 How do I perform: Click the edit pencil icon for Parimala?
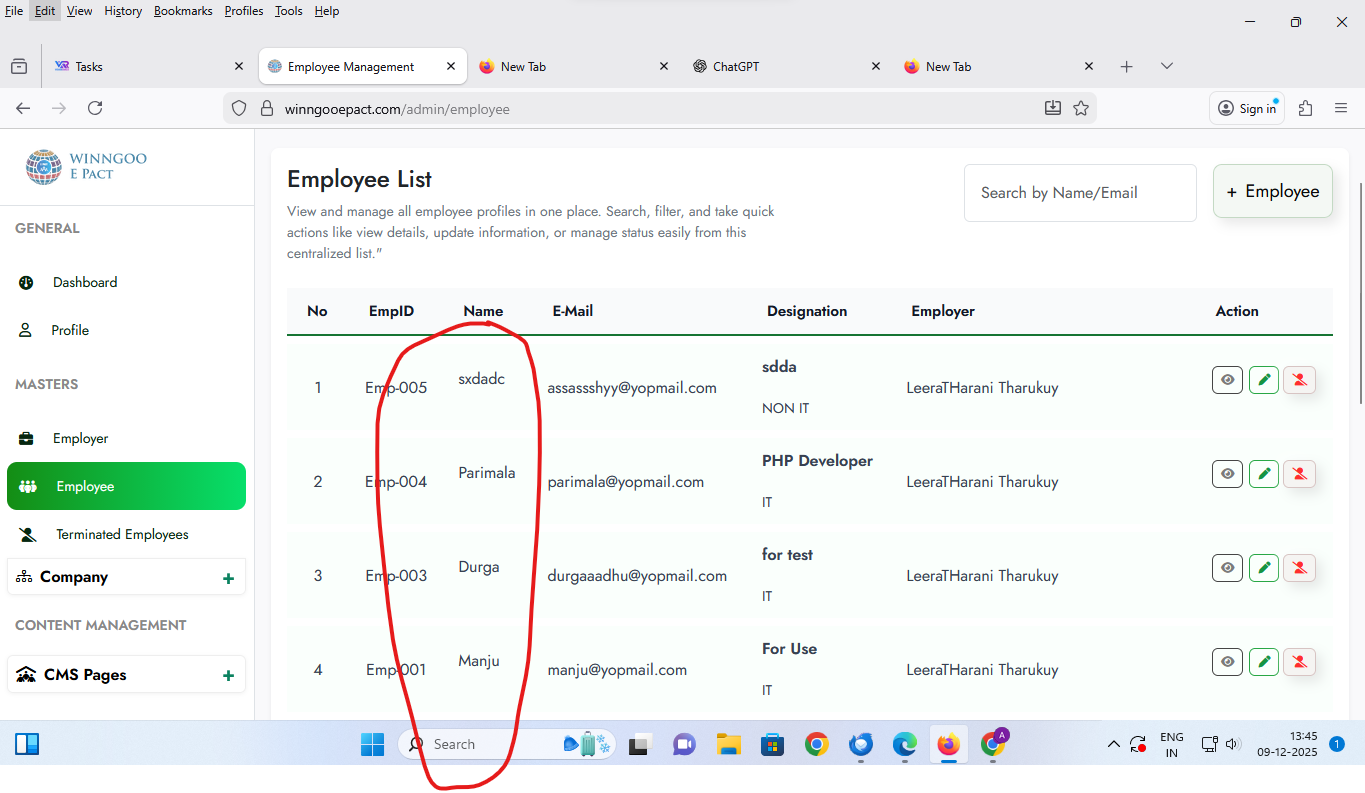pyautogui.click(x=1264, y=474)
